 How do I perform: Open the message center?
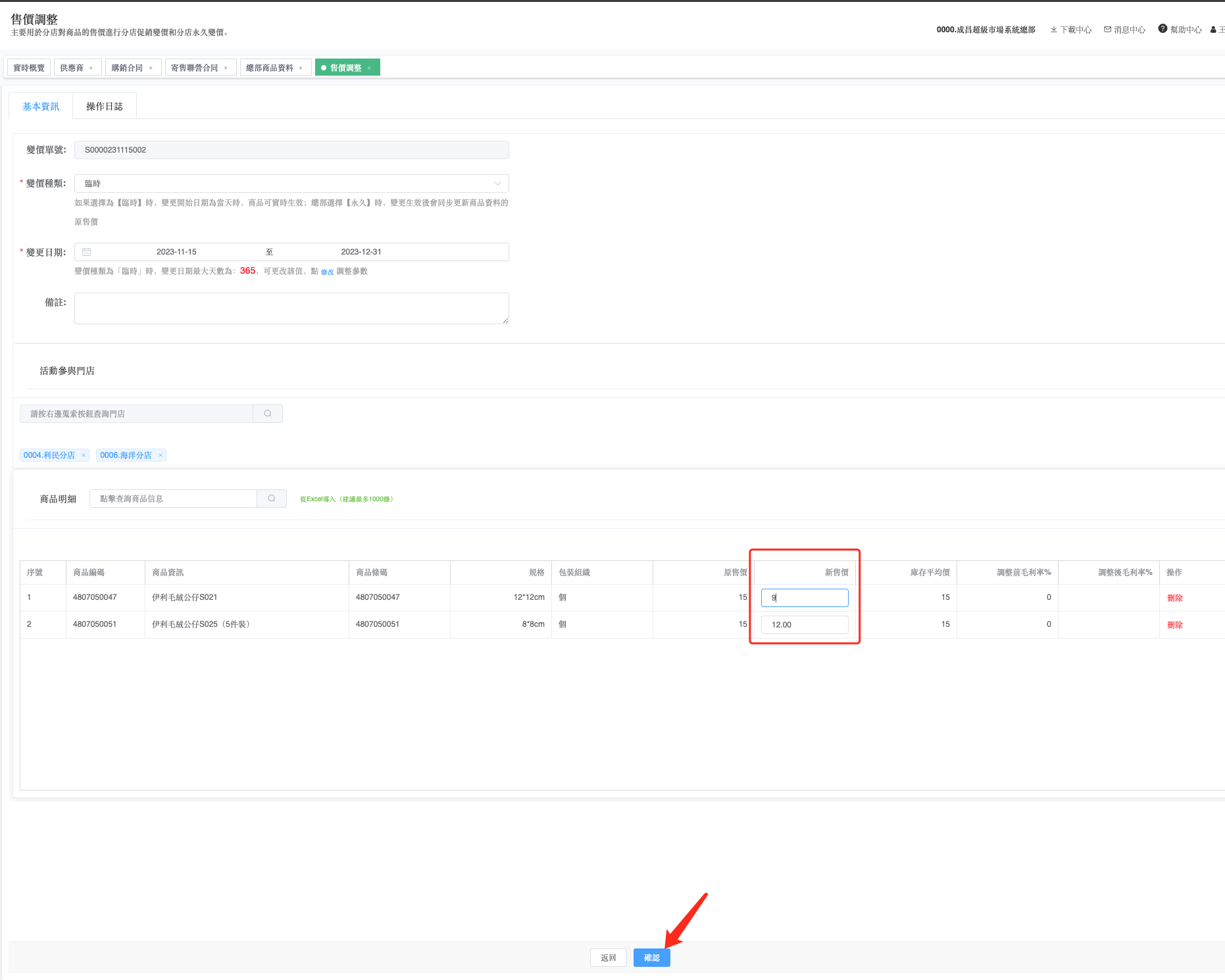(x=1124, y=30)
